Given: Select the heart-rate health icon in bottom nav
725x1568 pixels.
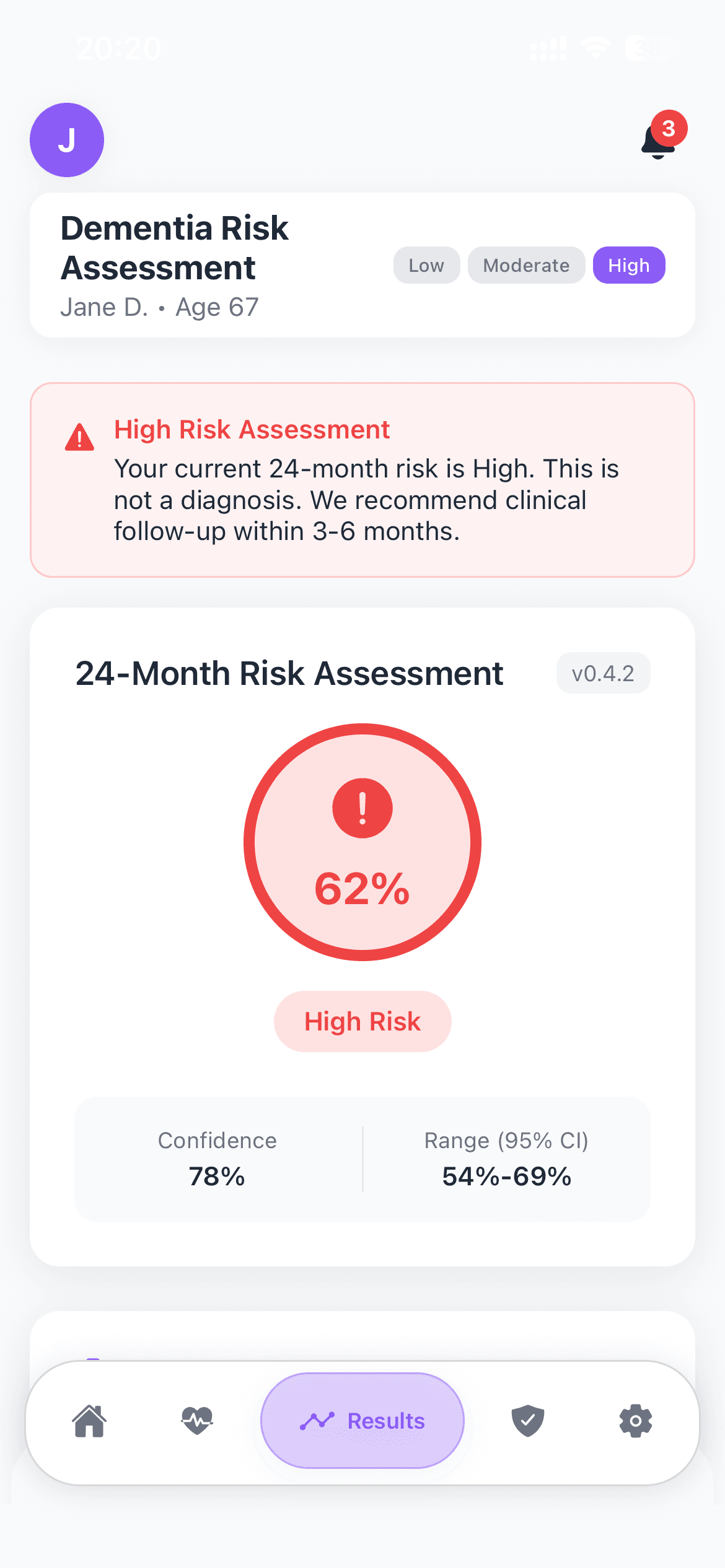Looking at the screenshot, I should tap(195, 1421).
